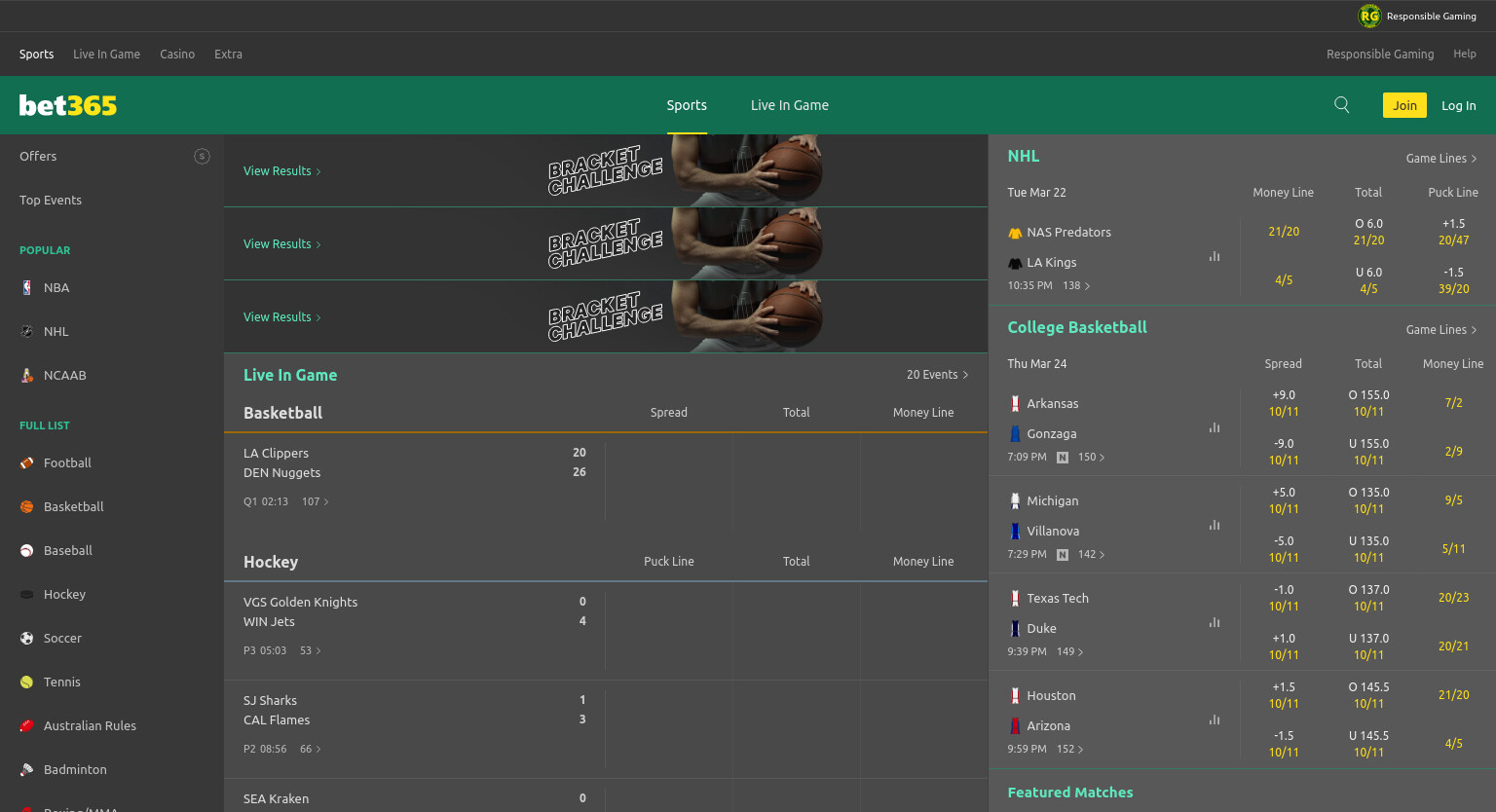Image resolution: width=1496 pixels, height=812 pixels.
Task: Open Extra in the top menu
Action: (228, 54)
